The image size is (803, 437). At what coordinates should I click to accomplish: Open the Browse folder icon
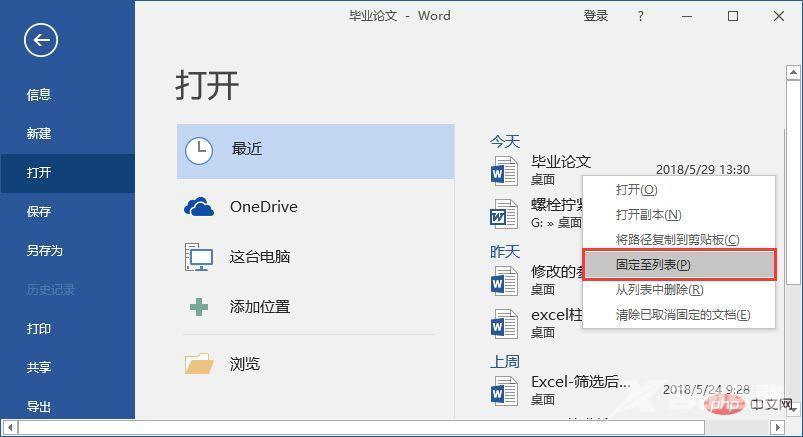click(x=199, y=364)
